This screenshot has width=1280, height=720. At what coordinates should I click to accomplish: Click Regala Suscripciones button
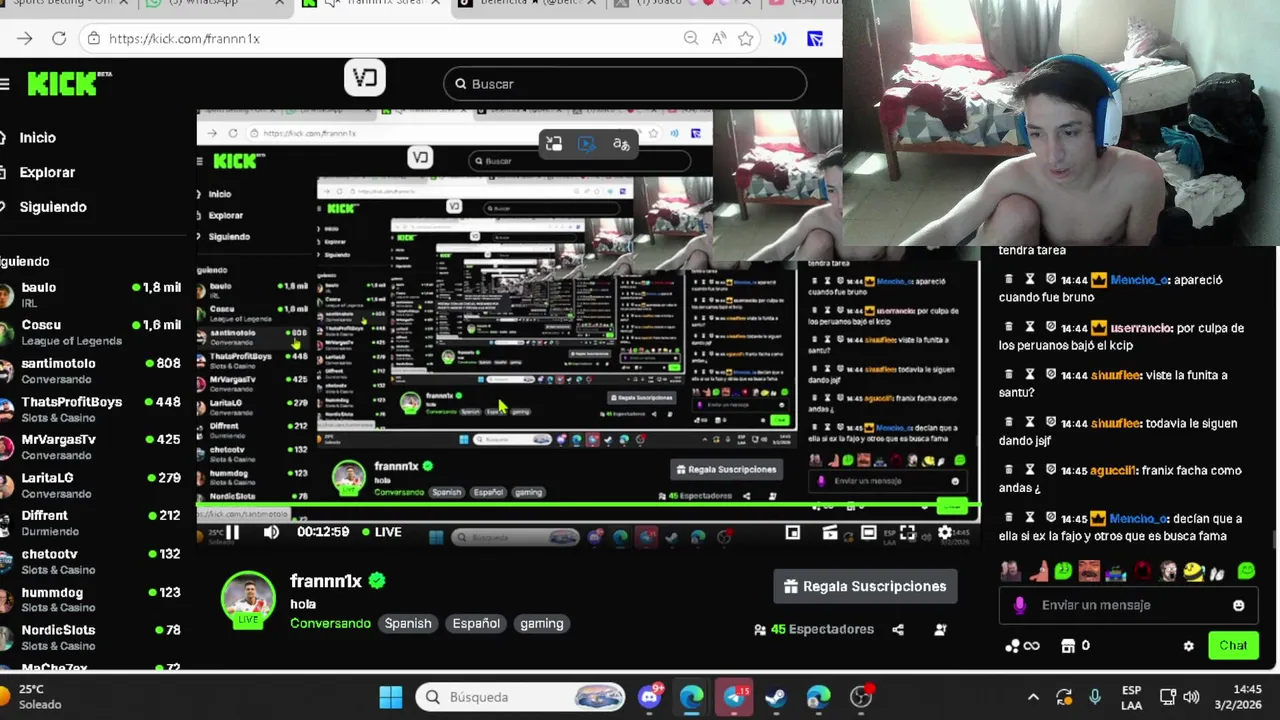click(865, 586)
